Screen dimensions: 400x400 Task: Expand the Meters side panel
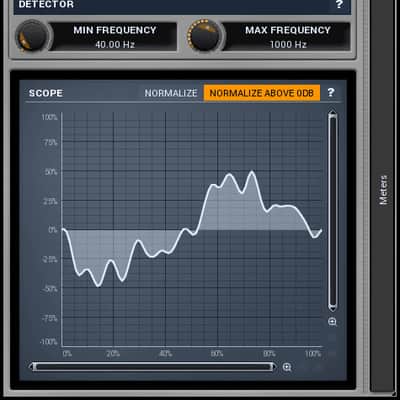[x=383, y=190]
